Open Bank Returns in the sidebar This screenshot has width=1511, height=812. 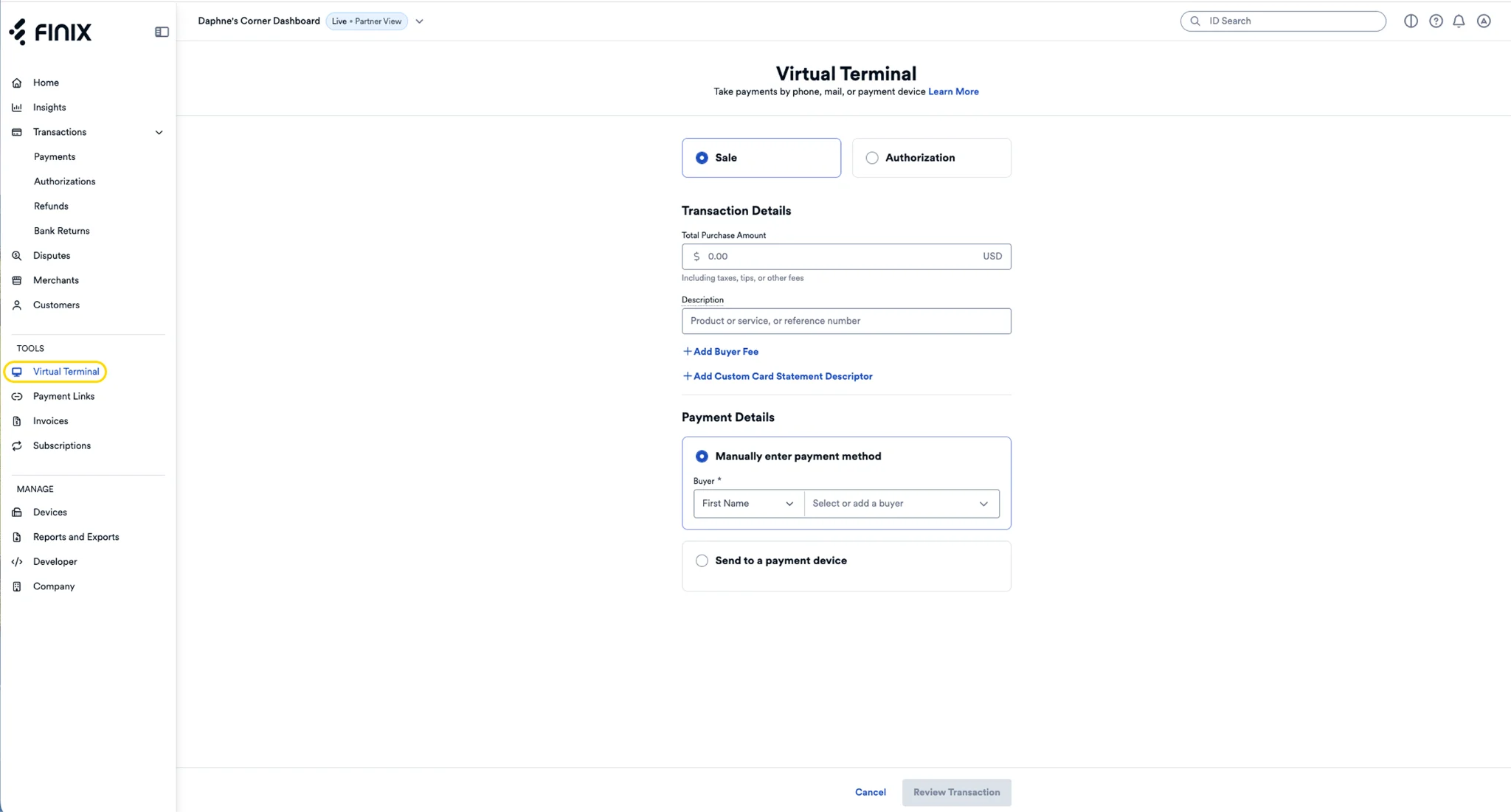[62, 231]
